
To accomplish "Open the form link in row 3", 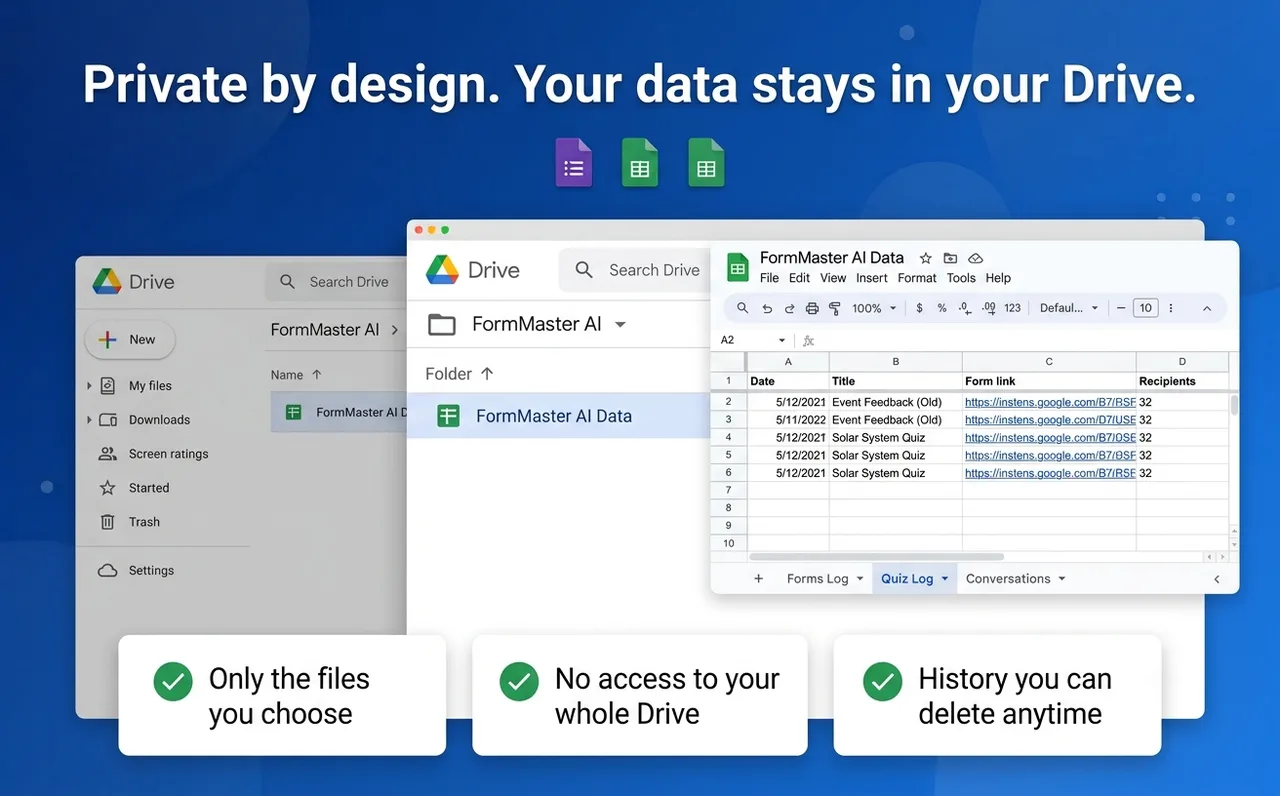I will coord(1050,420).
